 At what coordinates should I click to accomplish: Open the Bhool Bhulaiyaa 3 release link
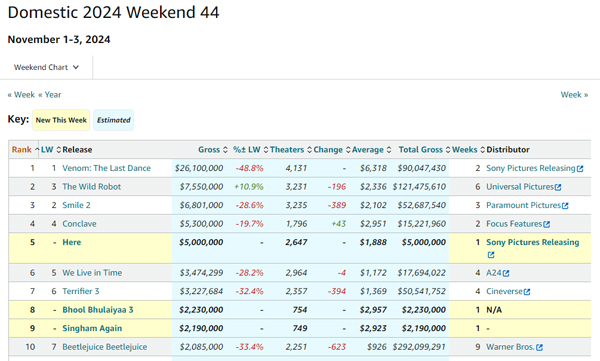point(98,310)
